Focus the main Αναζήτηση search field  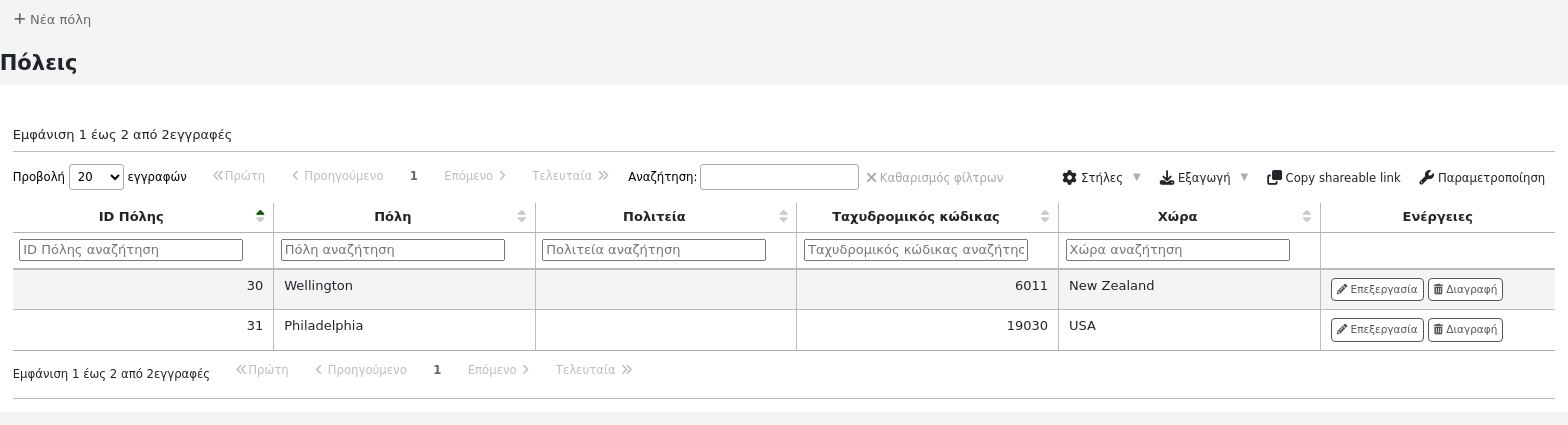click(x=779, y=177)
